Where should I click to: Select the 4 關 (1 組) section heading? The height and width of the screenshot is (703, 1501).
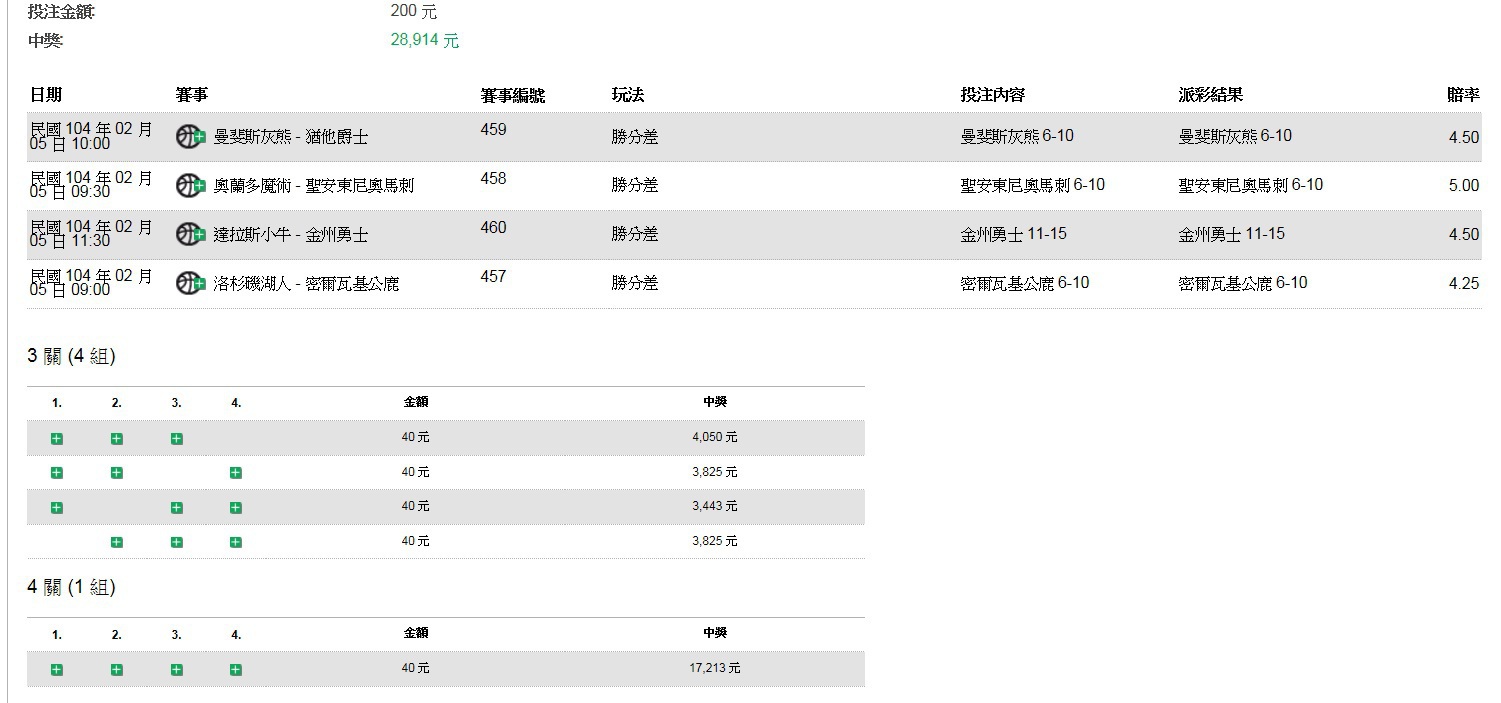tap(72, 588)
